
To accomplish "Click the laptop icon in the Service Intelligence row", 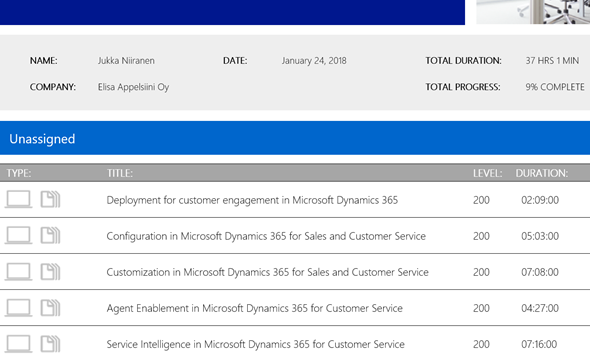I will pos(18,344).
